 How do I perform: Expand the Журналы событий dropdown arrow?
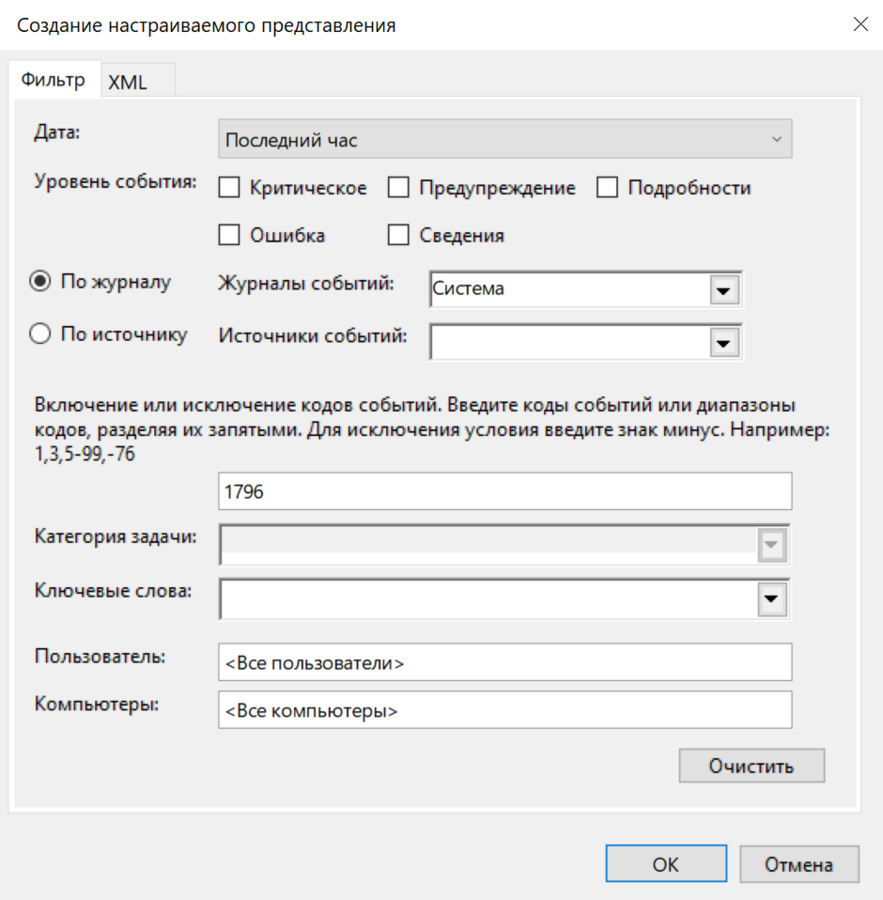click(x=722, y=290)
